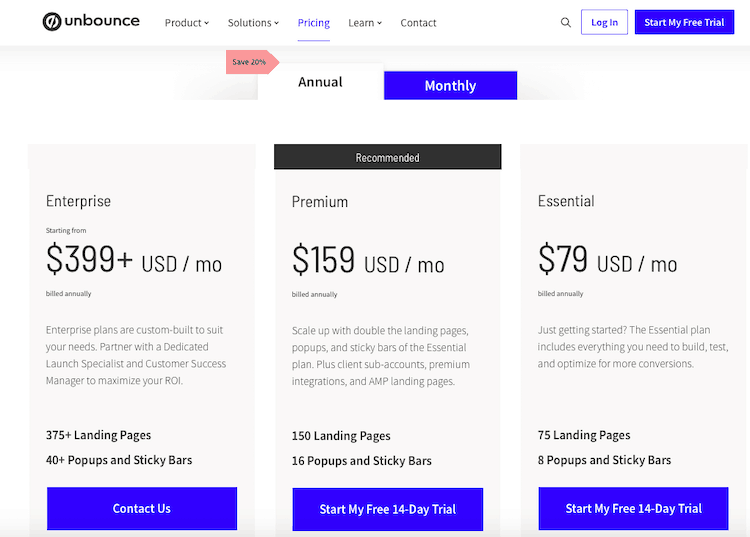The image size is (750, 537).
Task: Click Contact Us under Enterprise plan
Action: tap(142, 508)
